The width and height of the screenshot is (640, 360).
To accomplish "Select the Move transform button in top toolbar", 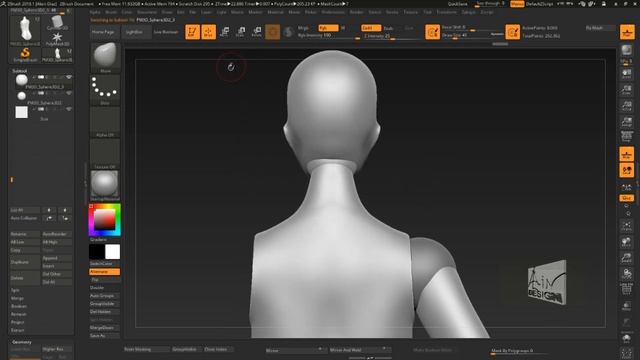I will 224,32.
